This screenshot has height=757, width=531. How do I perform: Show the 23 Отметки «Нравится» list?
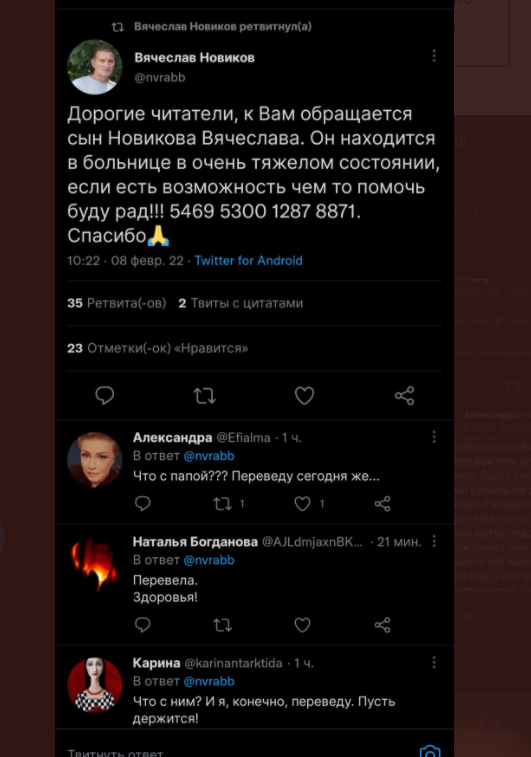click(158, 348)
